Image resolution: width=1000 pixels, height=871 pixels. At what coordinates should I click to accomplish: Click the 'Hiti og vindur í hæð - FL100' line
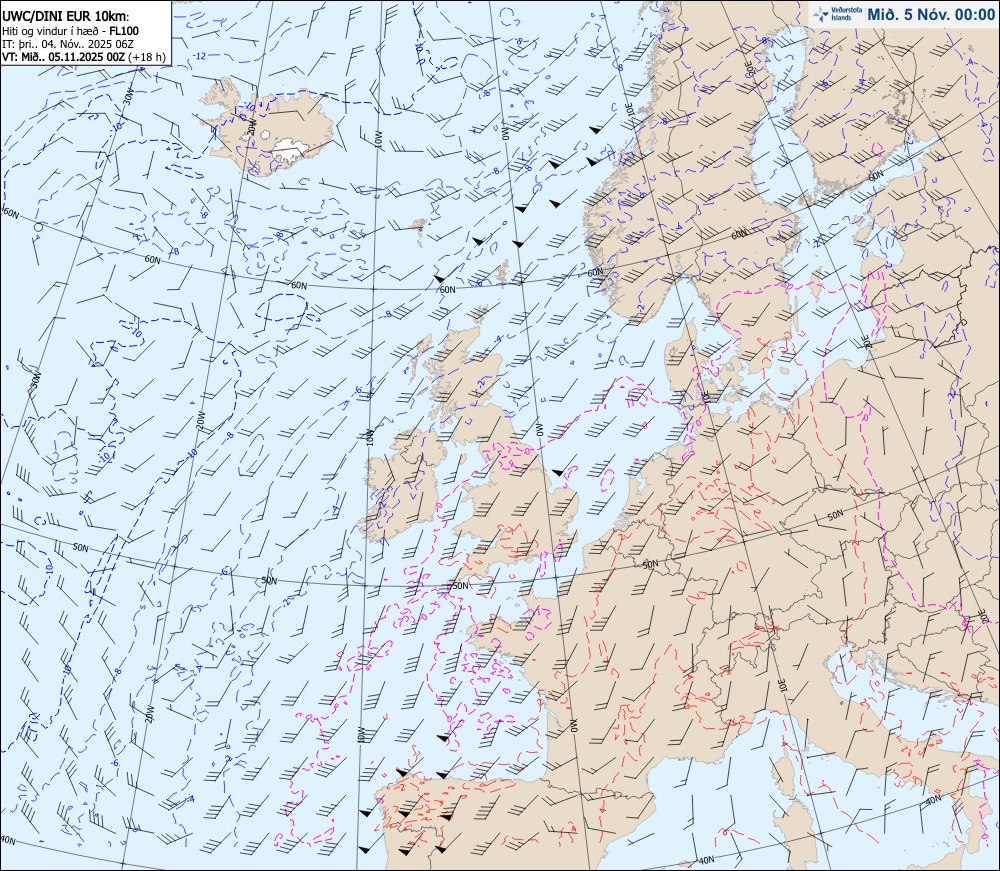tap(71, 31)
